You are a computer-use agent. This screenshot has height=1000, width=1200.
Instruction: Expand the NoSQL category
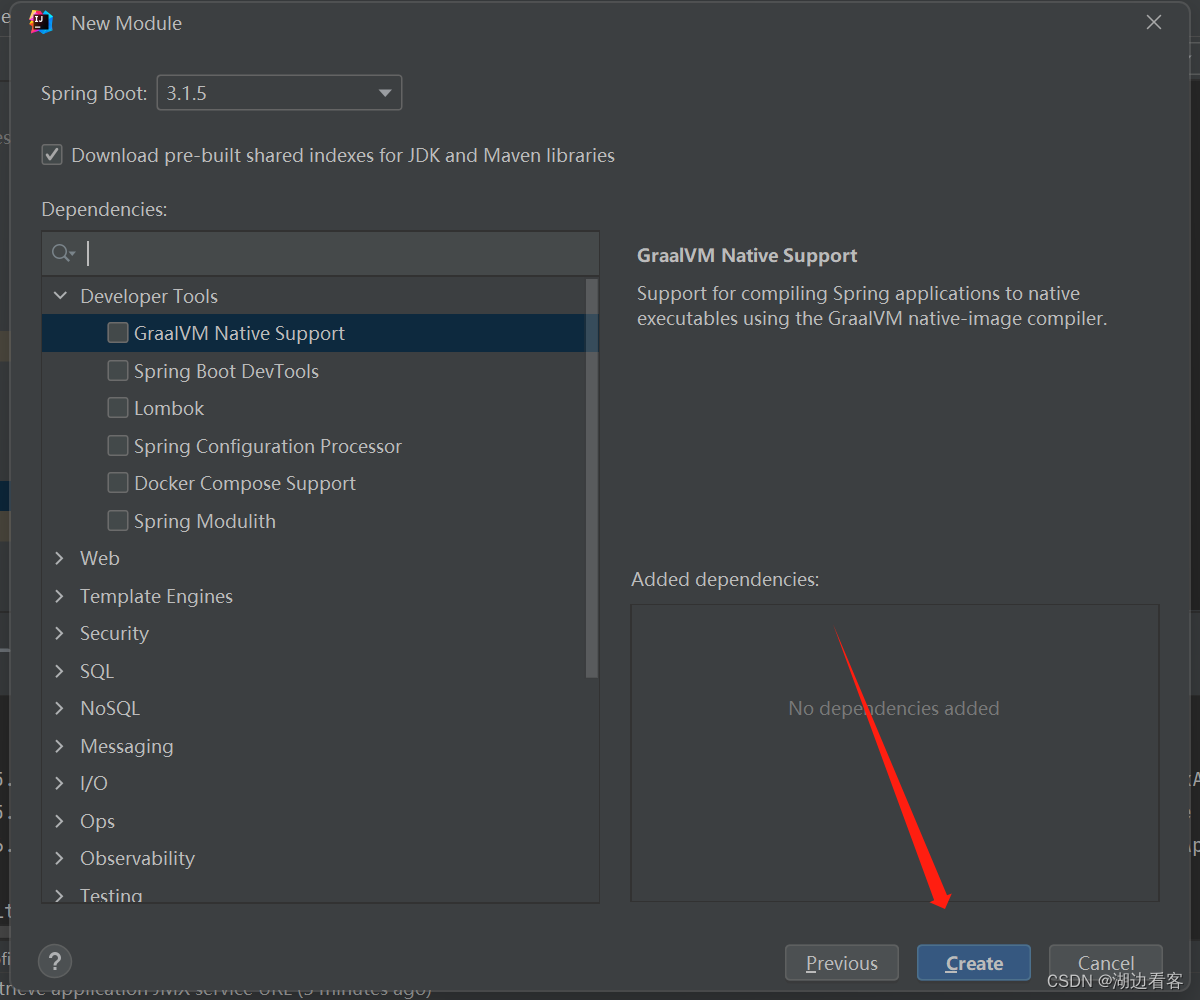point(60,708)
